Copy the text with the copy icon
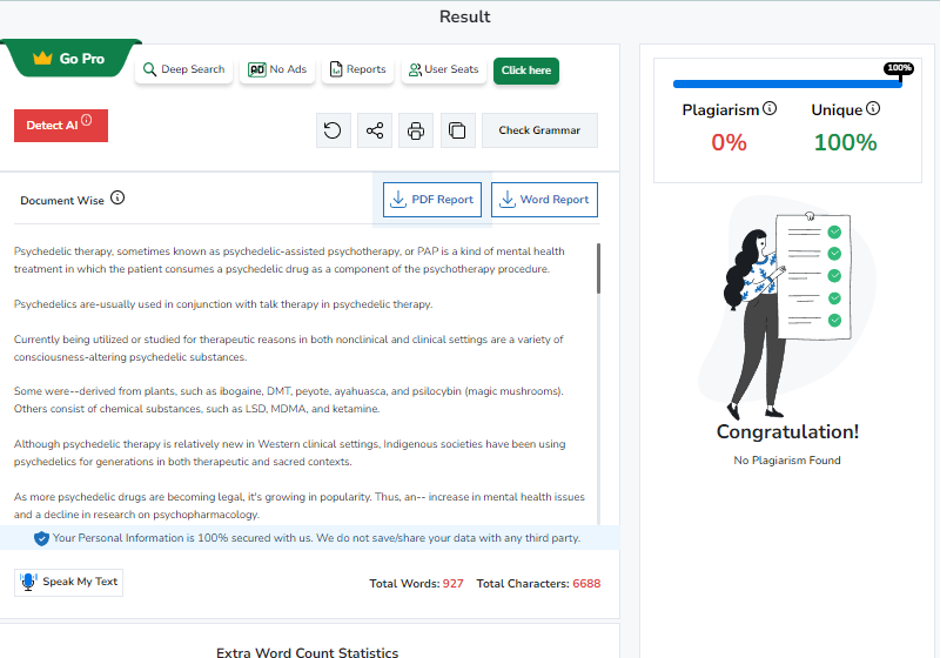The image size is (941, 658). point(457,131)
